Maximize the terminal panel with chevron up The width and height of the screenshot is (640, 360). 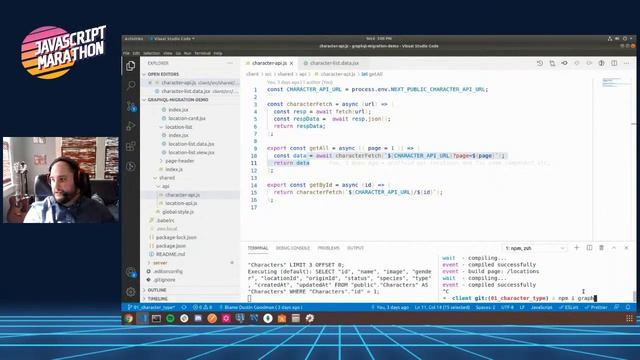614,248
